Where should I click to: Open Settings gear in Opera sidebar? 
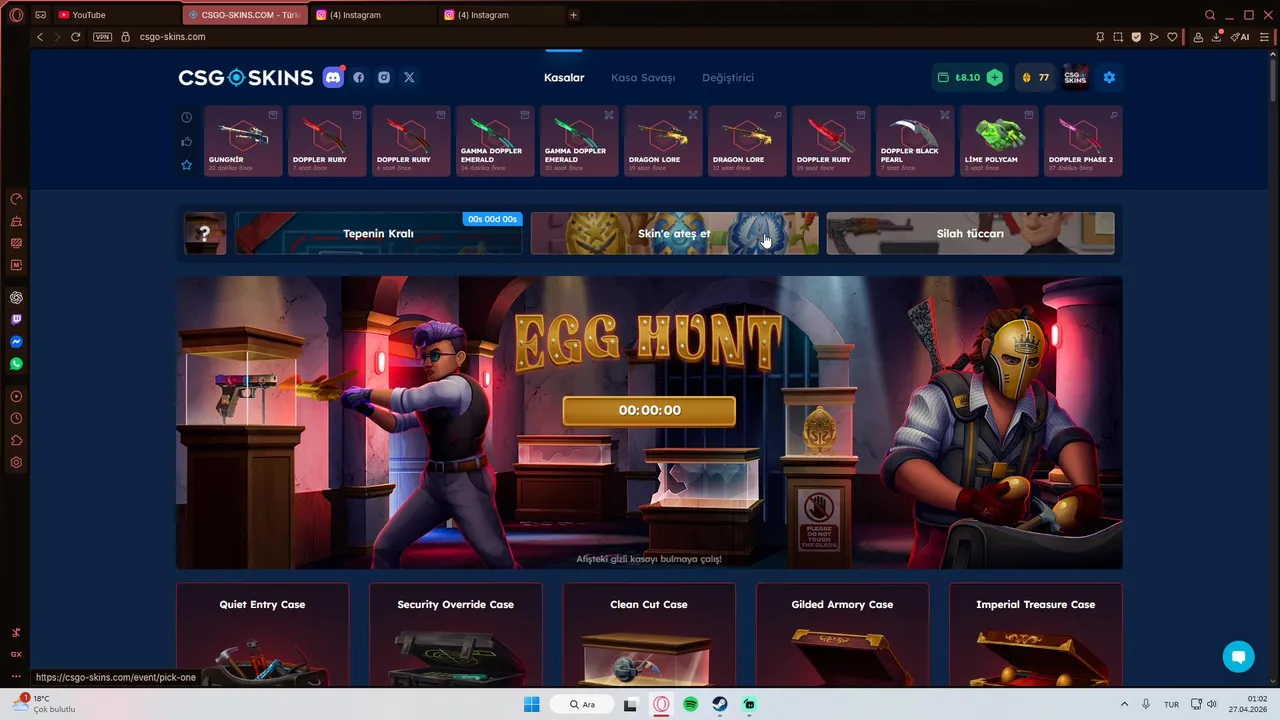tap(16, 463)
